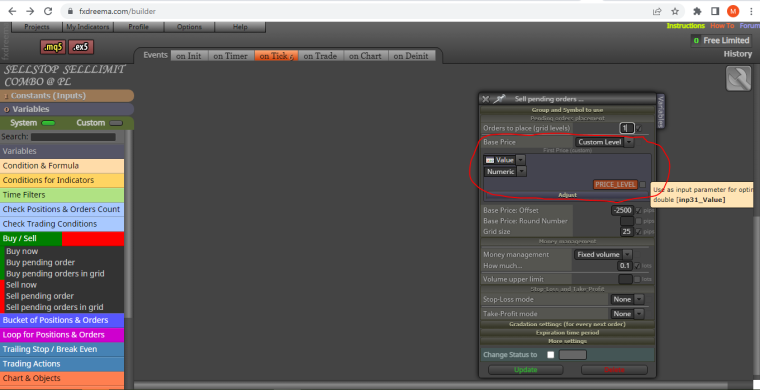Open the Chrome profile avatar M
760x390 pixels.
733,11
